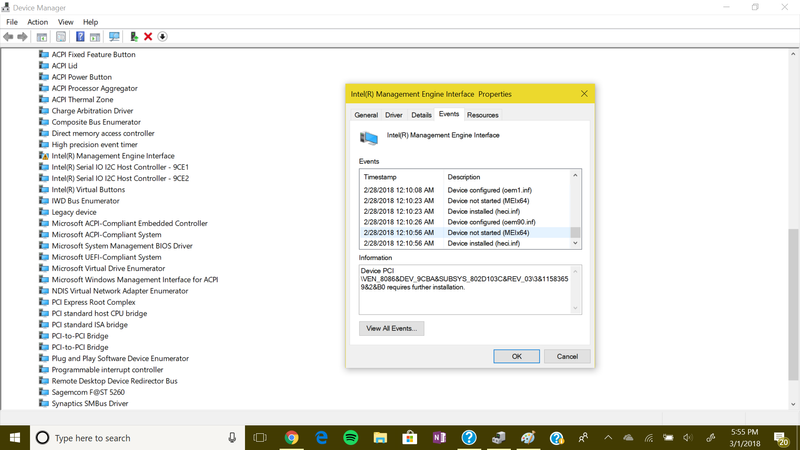Open Microsoft Store from the taskbar
800x450 pixels.
pyautogui.click(x=410, y=438)
